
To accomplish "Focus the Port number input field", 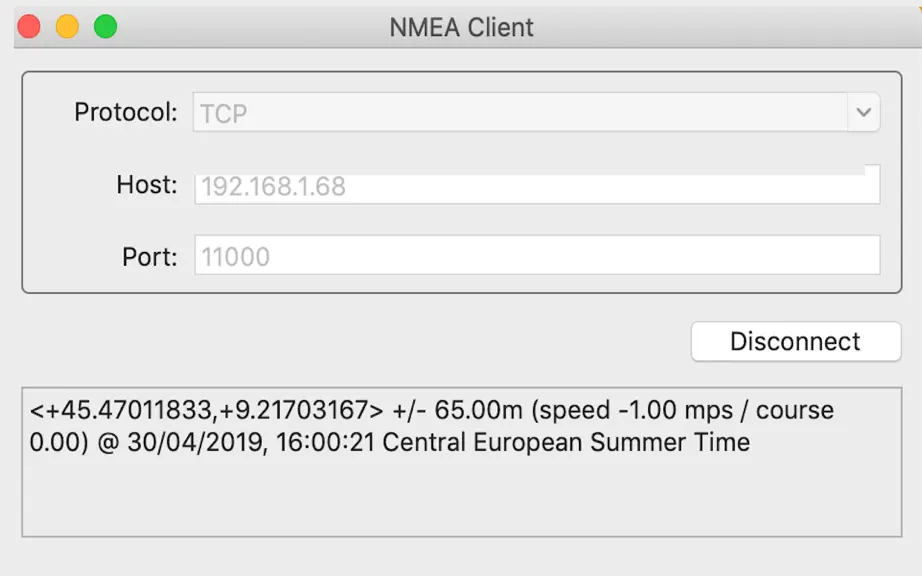I will 537,255.
